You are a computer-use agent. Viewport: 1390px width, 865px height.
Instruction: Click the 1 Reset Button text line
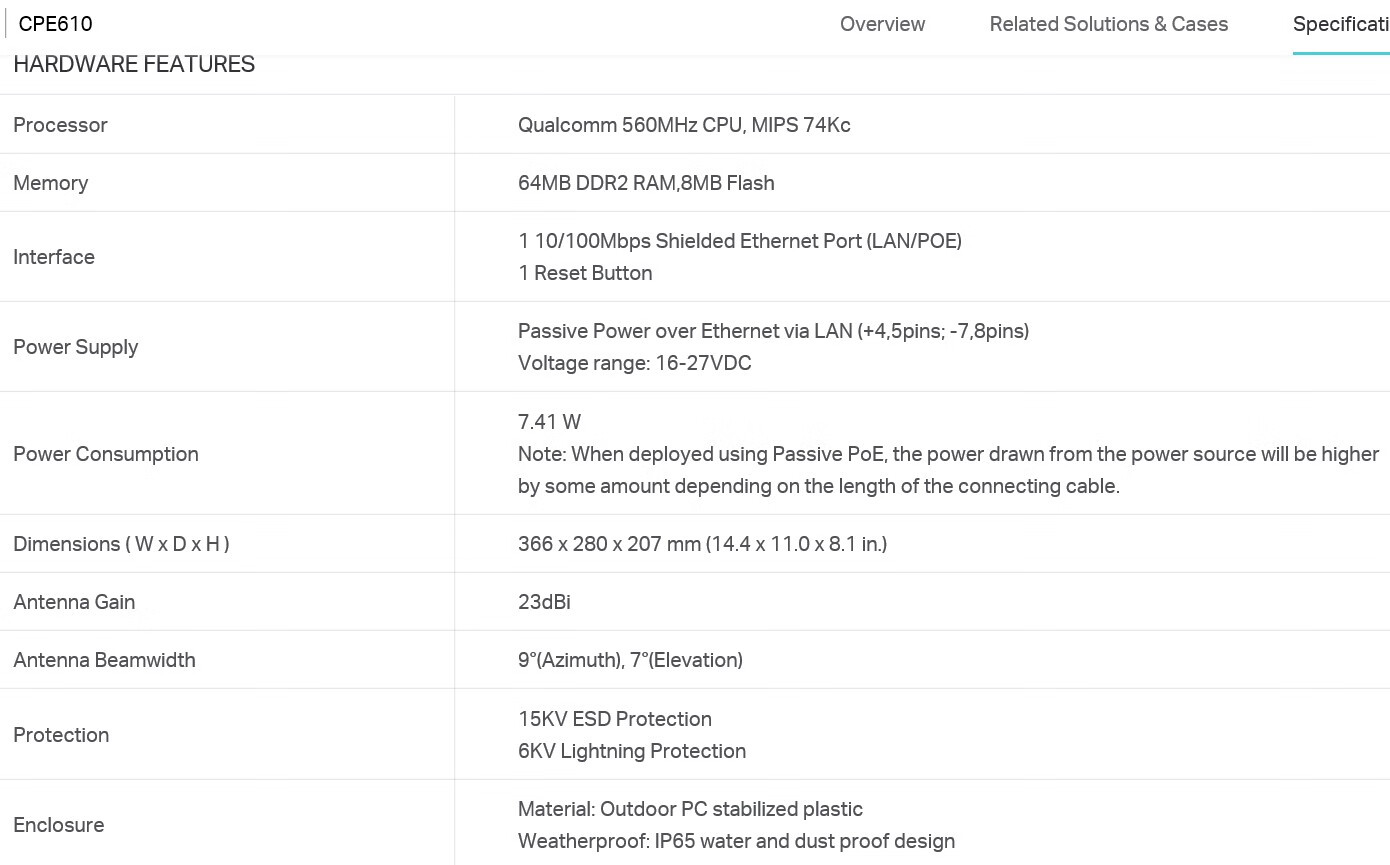point(585,273)
